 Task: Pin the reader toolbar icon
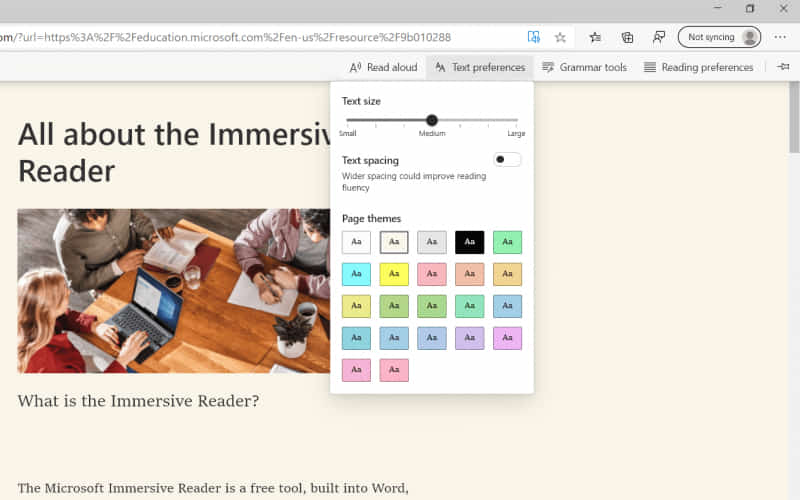[783, 66]
